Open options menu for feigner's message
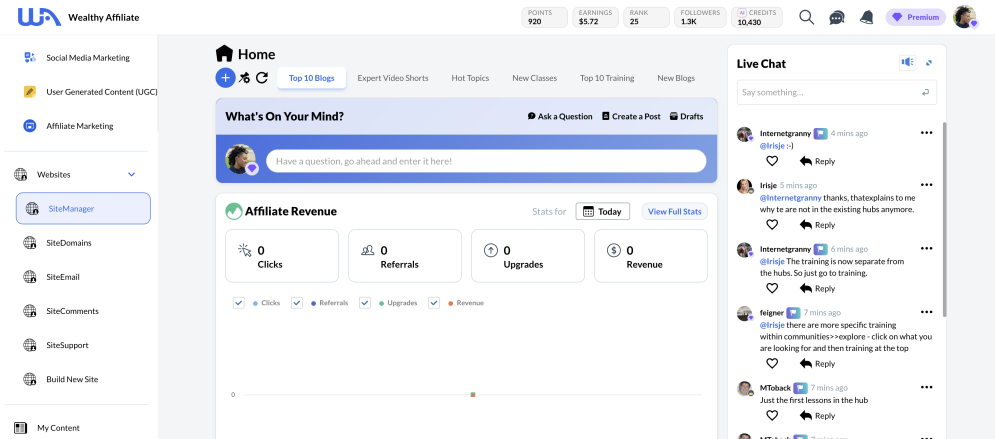Image resolution: width=995 pixels, height=439 pixels. point(926,311)
